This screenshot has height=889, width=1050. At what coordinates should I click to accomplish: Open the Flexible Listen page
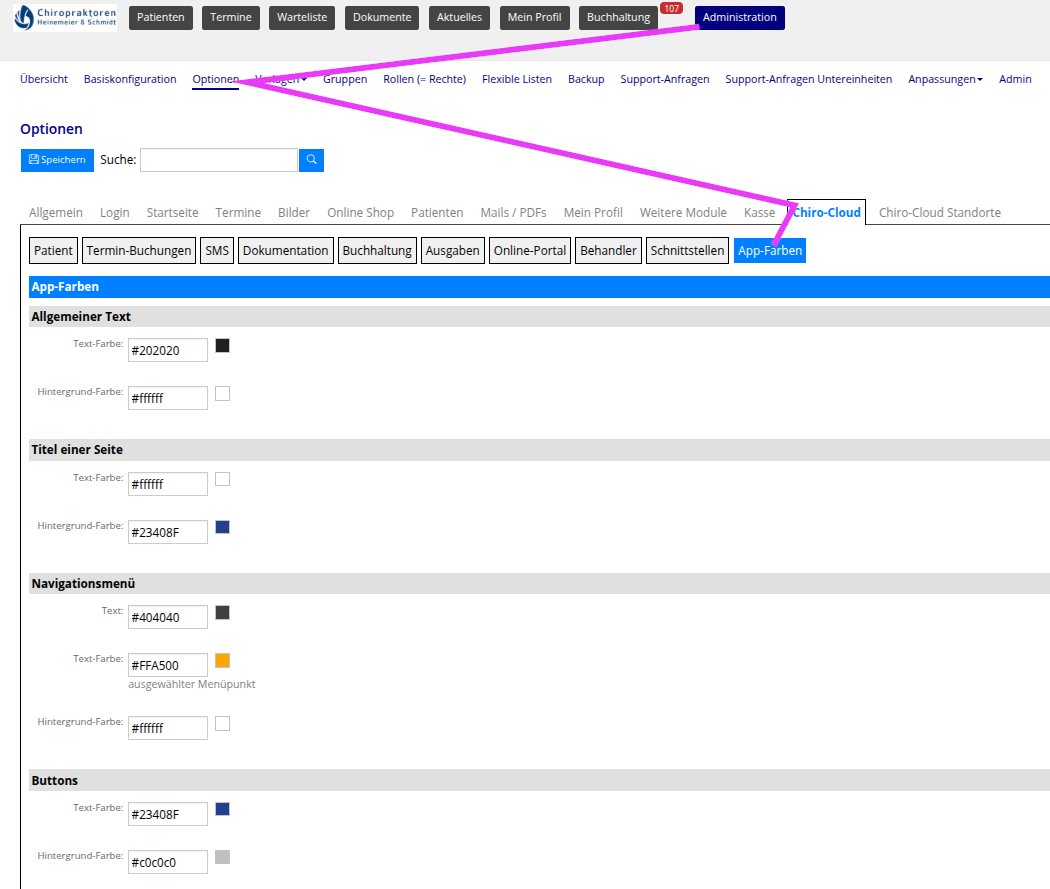[516, 79]
